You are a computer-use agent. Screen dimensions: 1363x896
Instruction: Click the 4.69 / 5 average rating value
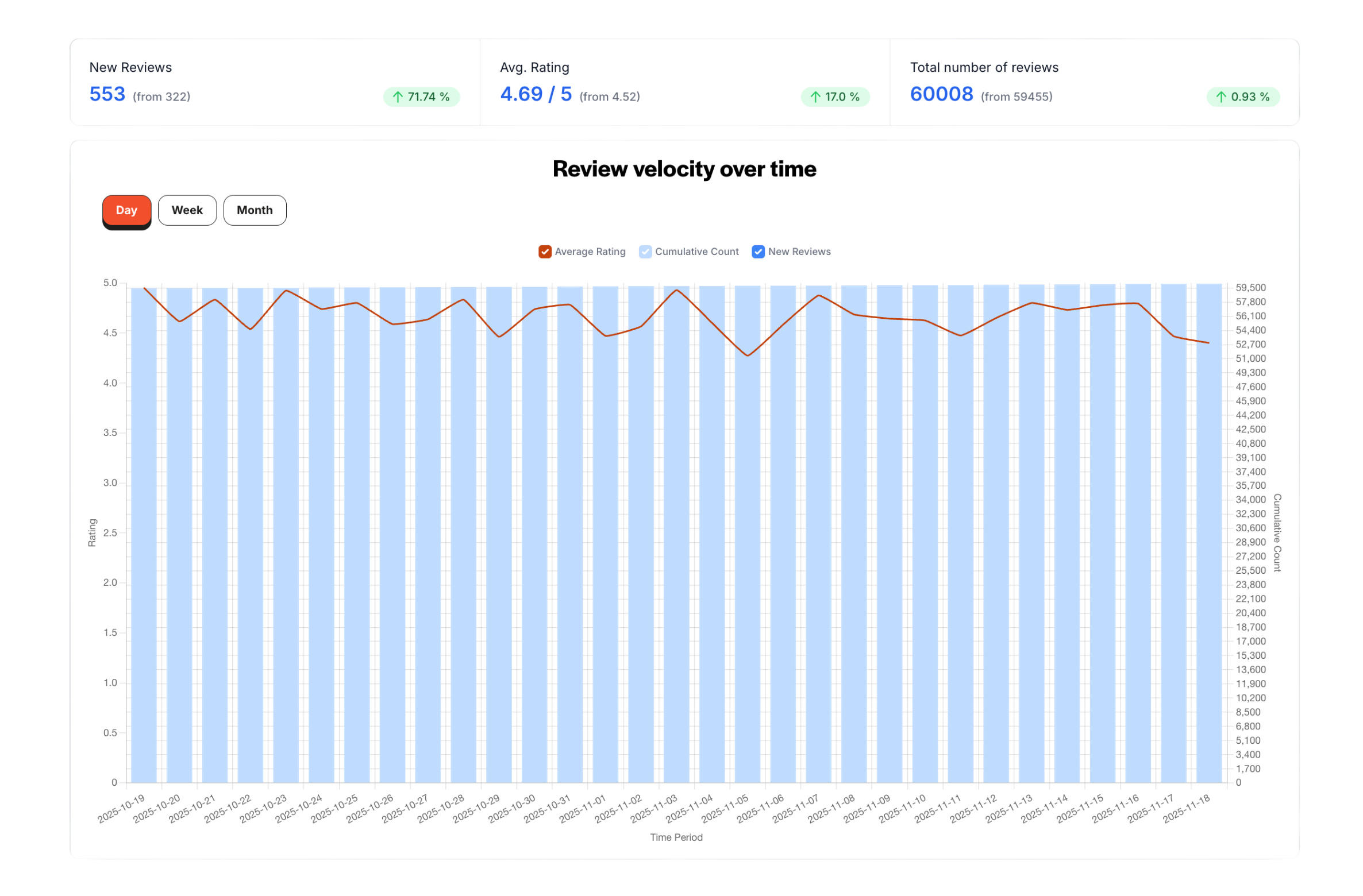(536, 94)
